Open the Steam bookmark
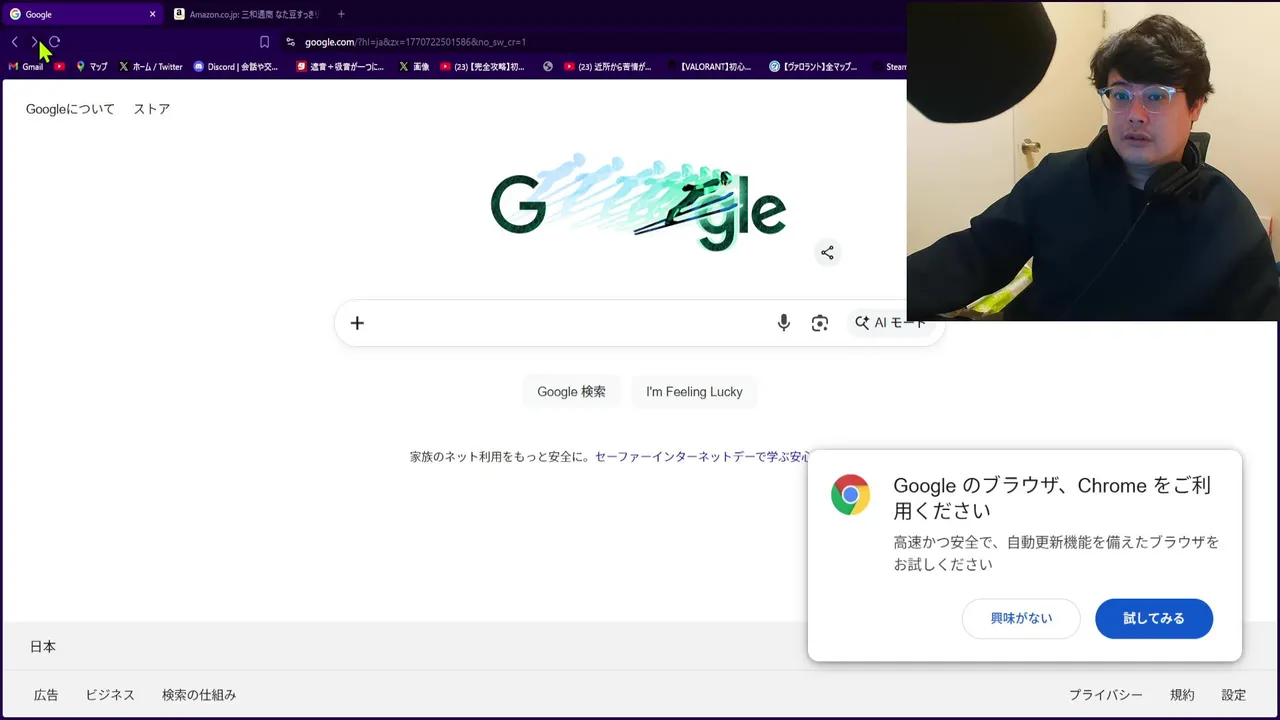This screenshot has height=720, width=1280. point(889,67)
